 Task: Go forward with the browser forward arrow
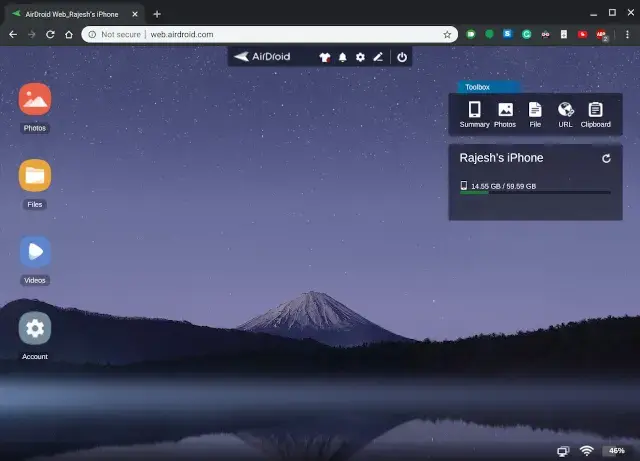coord(32,34)
